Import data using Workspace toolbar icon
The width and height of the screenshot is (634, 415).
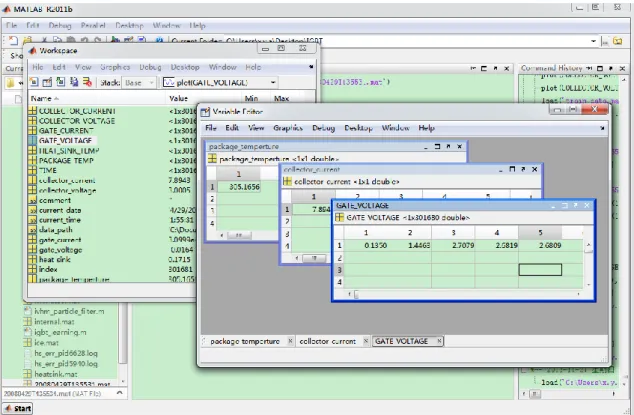click(61, 82)
